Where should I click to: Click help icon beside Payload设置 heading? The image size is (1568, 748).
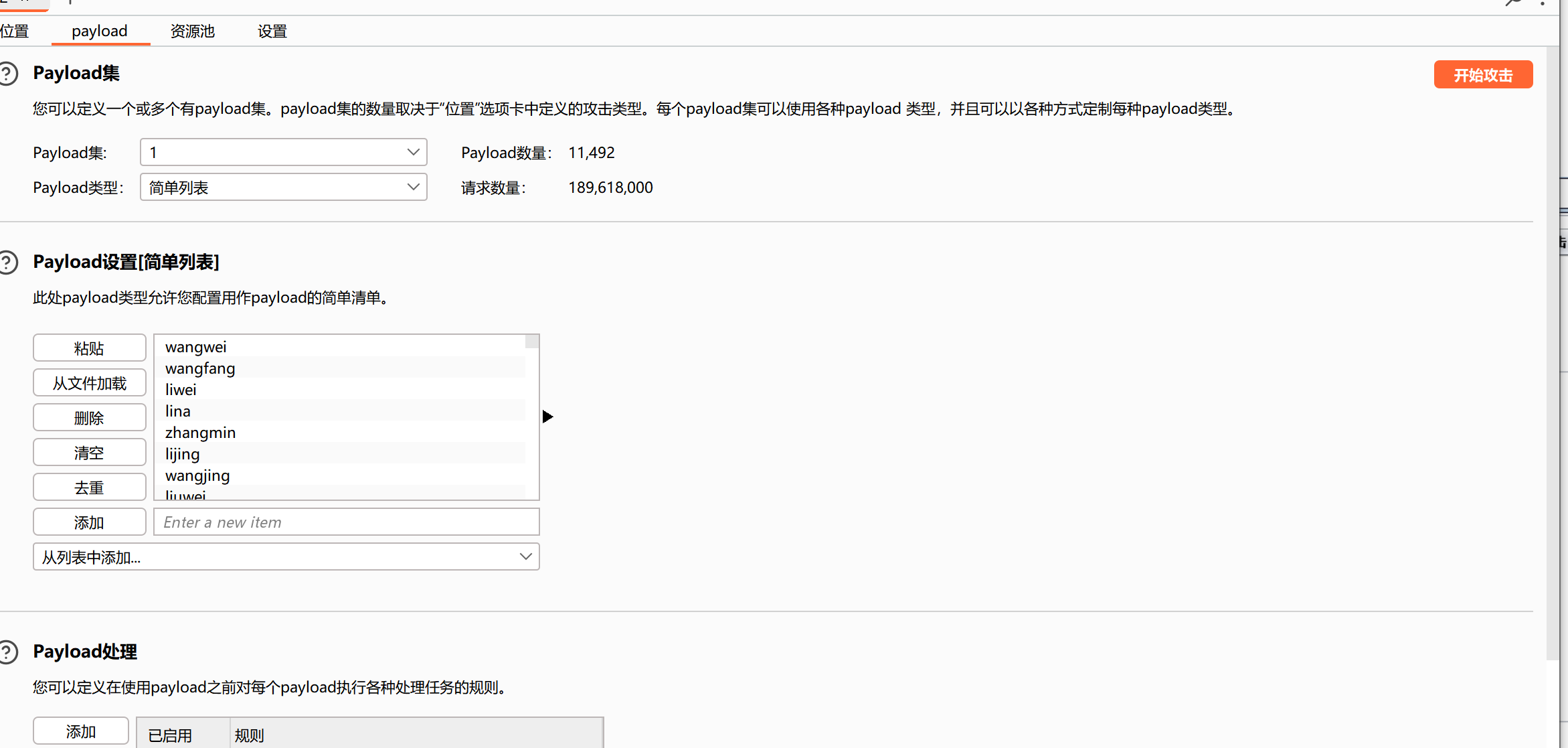pyautogui.click(x=8, y=262)
